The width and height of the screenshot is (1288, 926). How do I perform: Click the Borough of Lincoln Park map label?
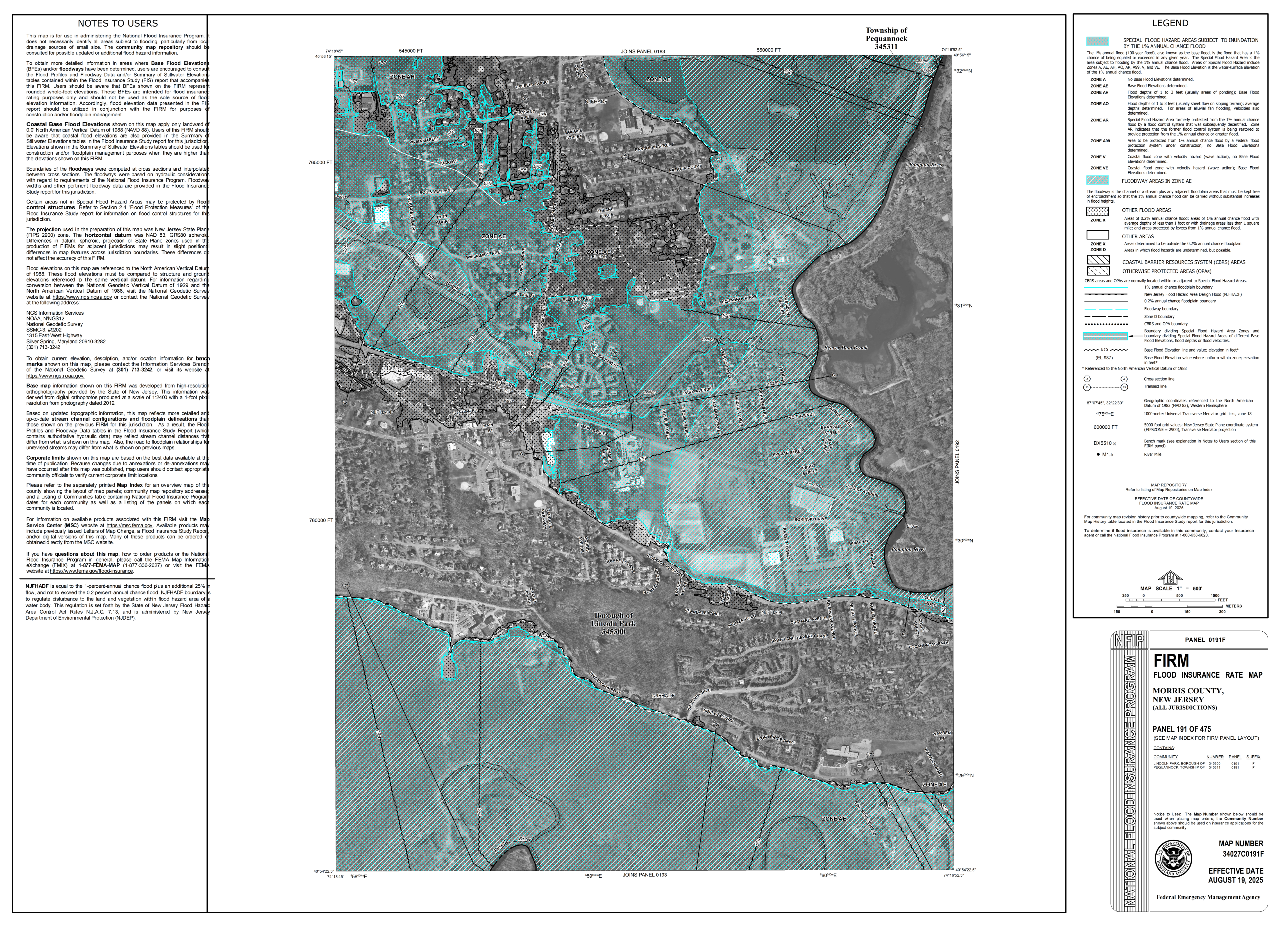point(613,623)
